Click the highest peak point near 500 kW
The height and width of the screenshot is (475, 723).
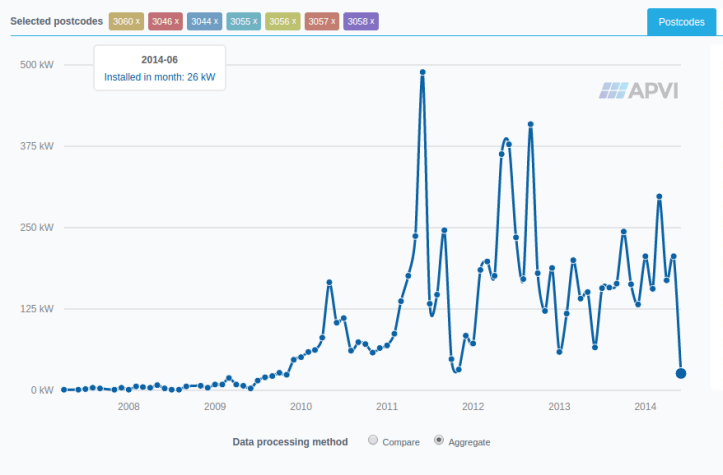tap(423, 72)
